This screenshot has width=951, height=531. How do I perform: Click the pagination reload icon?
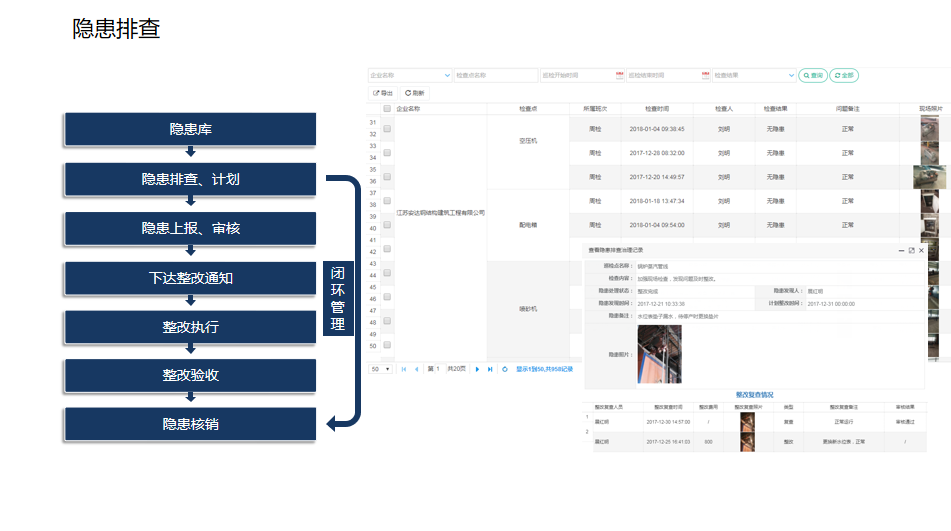[x=505, y=369]
